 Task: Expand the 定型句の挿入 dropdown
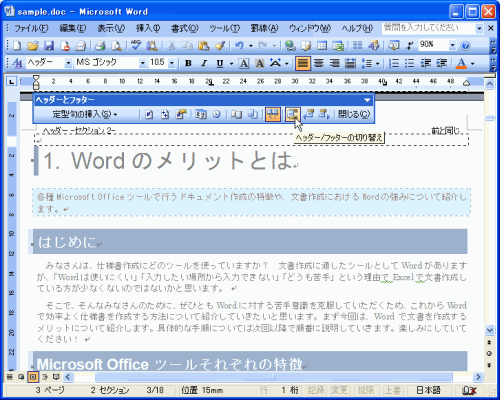(85, 114)
